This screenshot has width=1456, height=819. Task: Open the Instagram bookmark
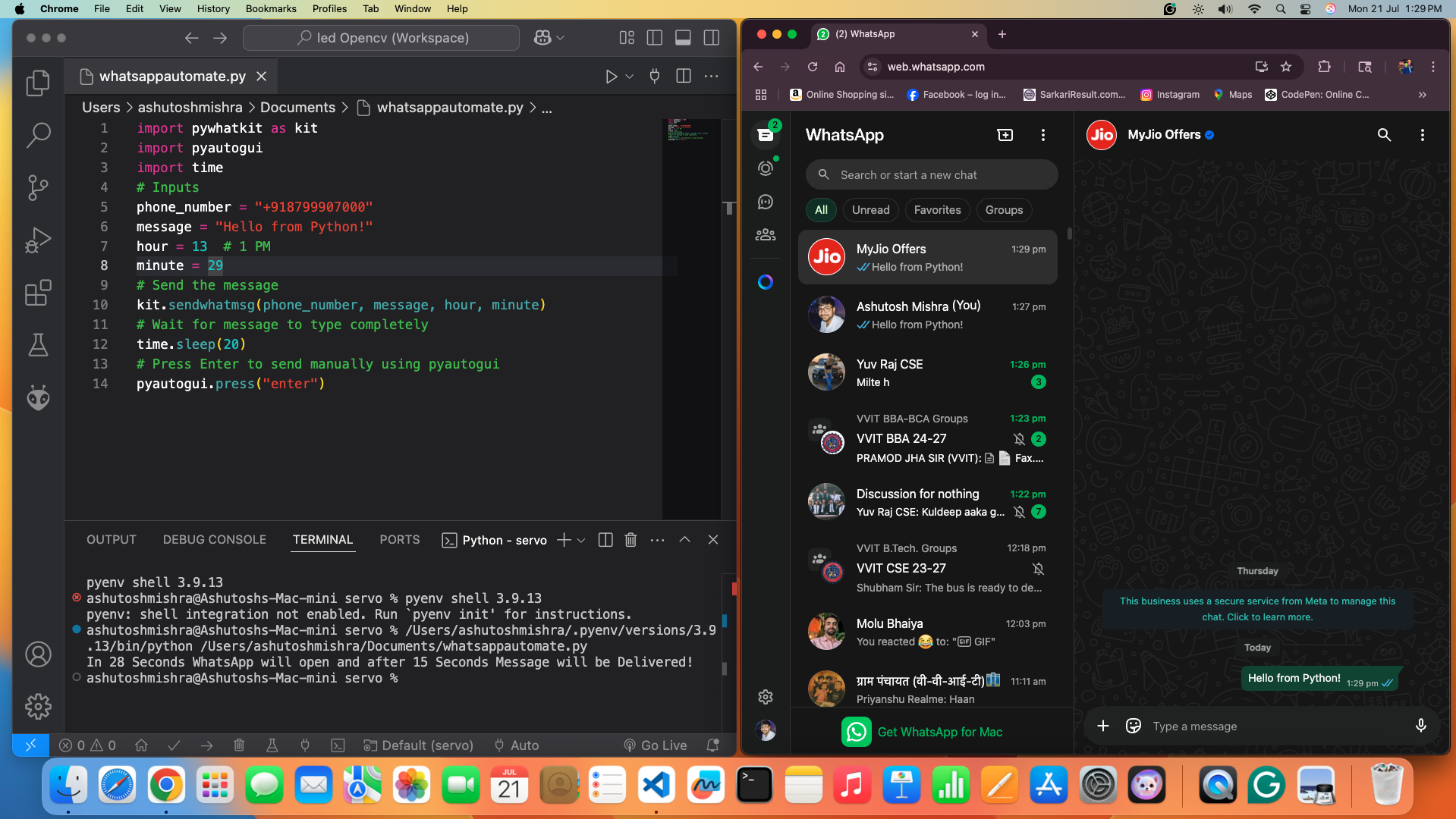pos(1170,95)
